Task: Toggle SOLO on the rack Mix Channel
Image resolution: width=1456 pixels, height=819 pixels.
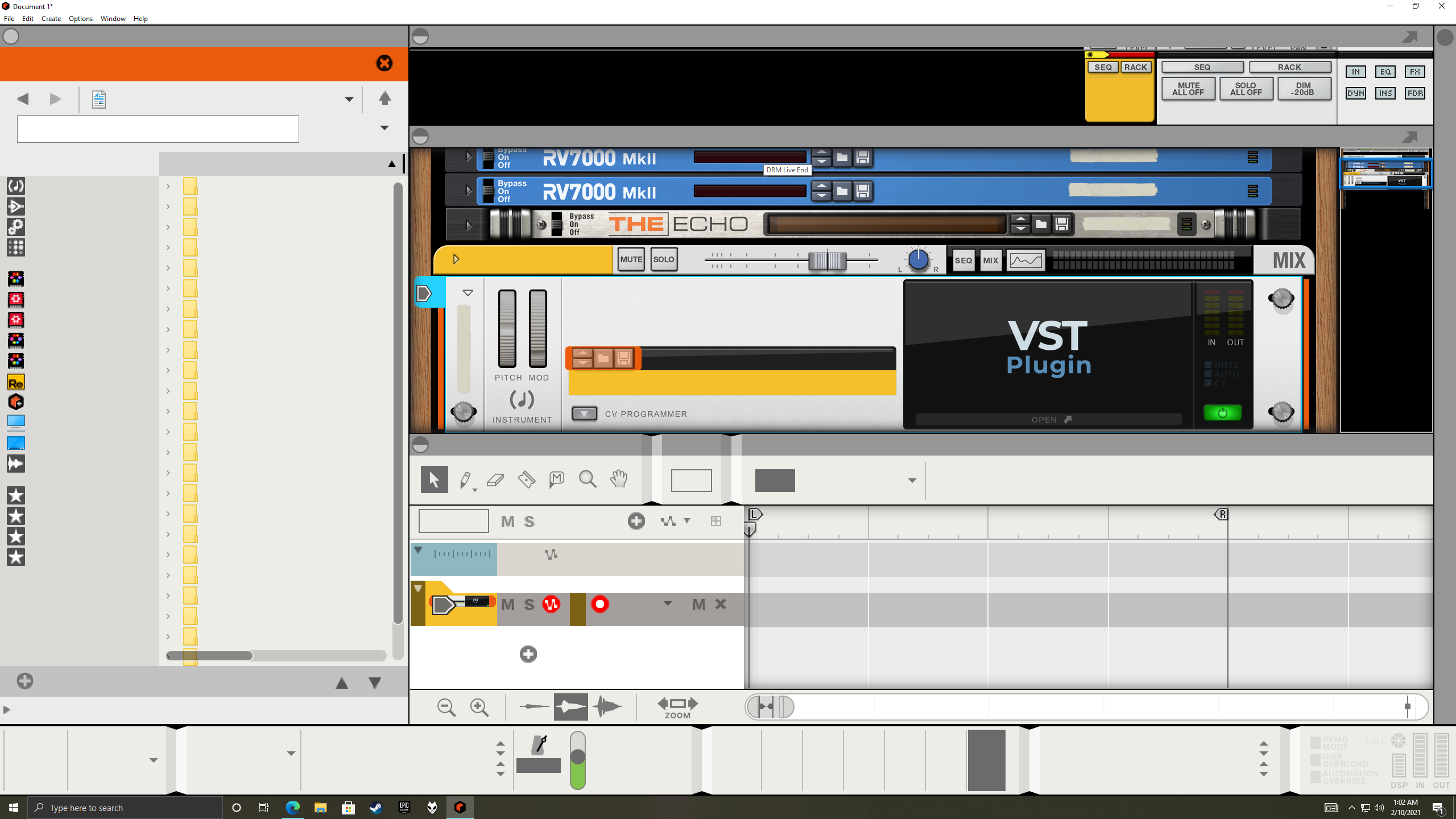Action: 664,259
